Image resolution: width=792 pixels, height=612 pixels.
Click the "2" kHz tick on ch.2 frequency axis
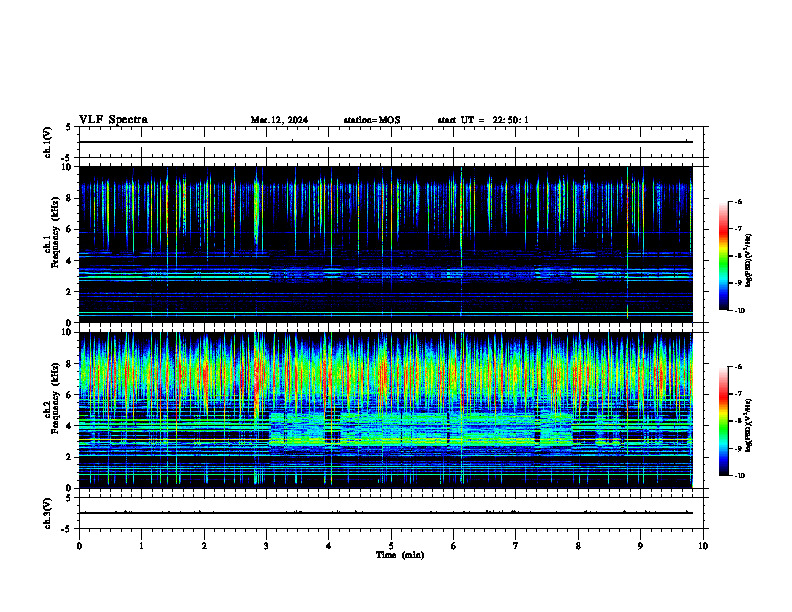point(70,457)
